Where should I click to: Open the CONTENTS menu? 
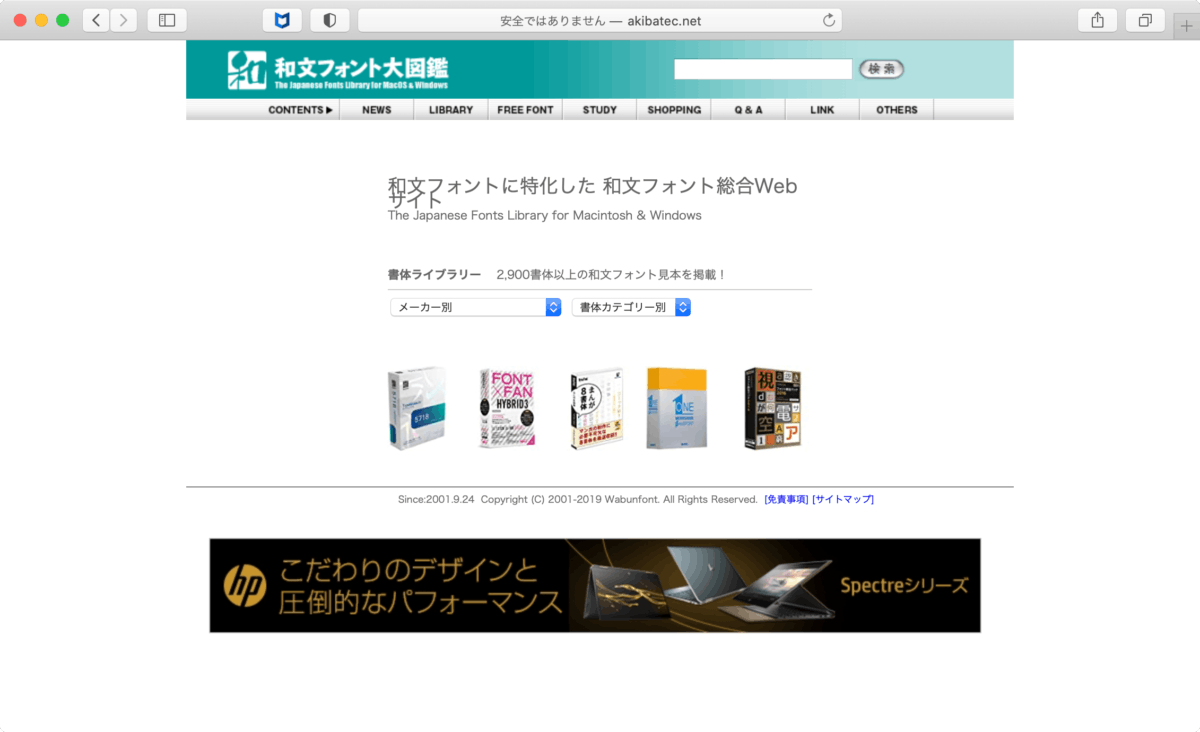tap(300, 110)
